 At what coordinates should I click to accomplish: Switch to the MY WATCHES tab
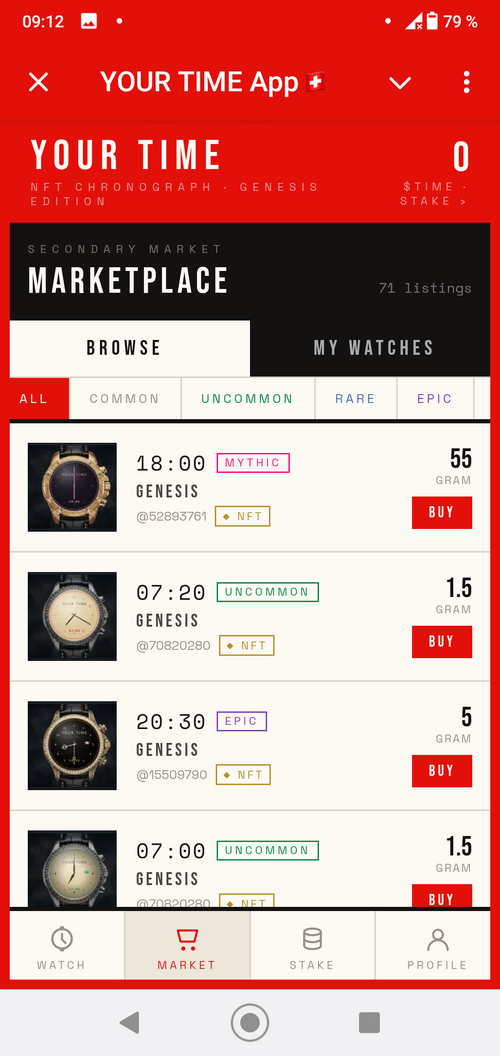click(373, 348)
